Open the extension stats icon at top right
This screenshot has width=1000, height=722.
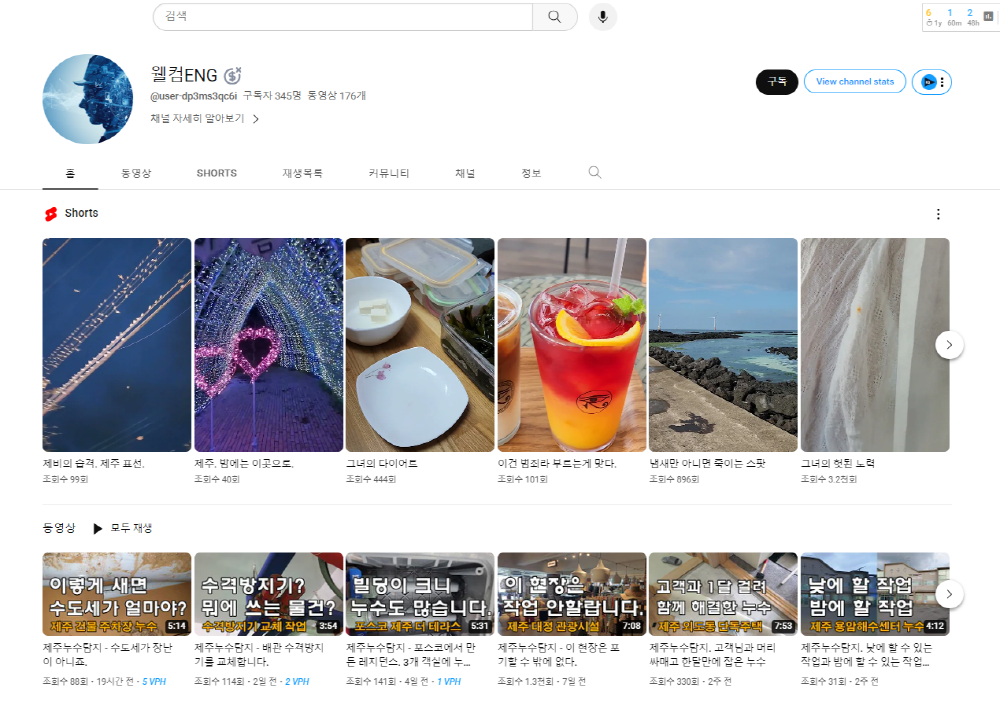click(x=988, y=16)
